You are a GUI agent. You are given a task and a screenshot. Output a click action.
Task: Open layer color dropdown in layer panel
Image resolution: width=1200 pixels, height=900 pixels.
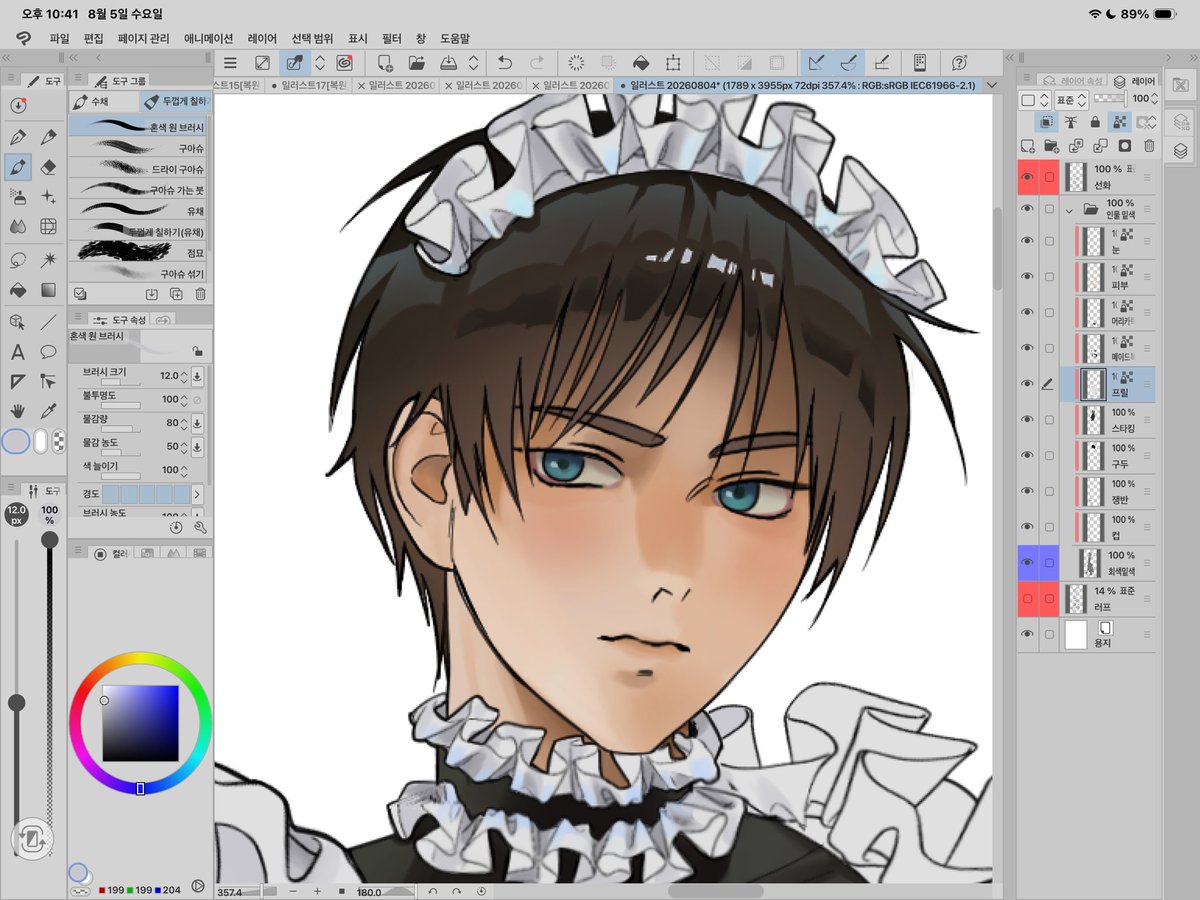1034,100
